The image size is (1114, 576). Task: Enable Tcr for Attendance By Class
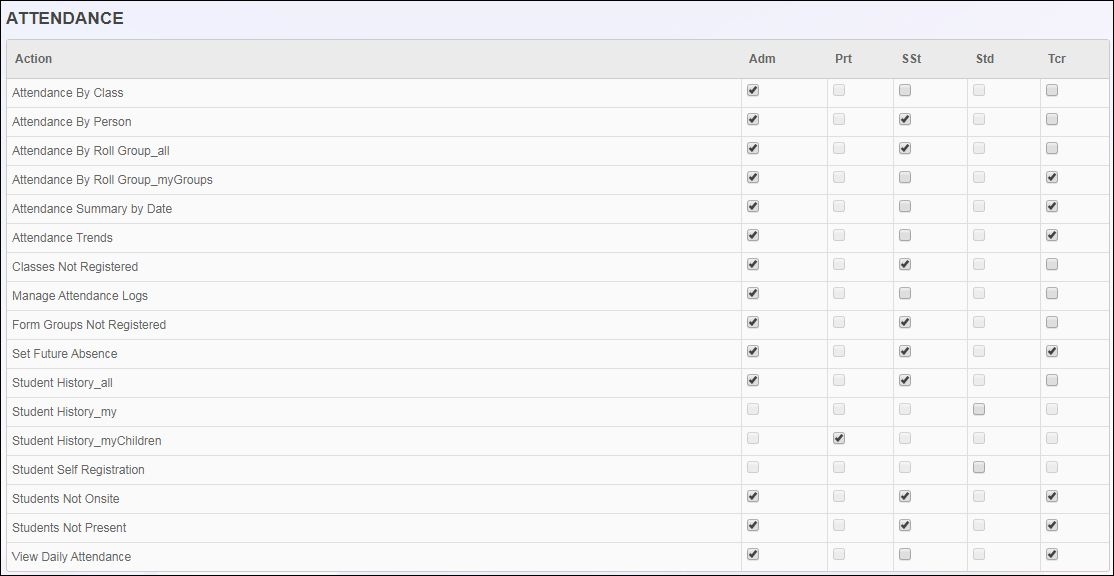click(x=1052, y=90)
